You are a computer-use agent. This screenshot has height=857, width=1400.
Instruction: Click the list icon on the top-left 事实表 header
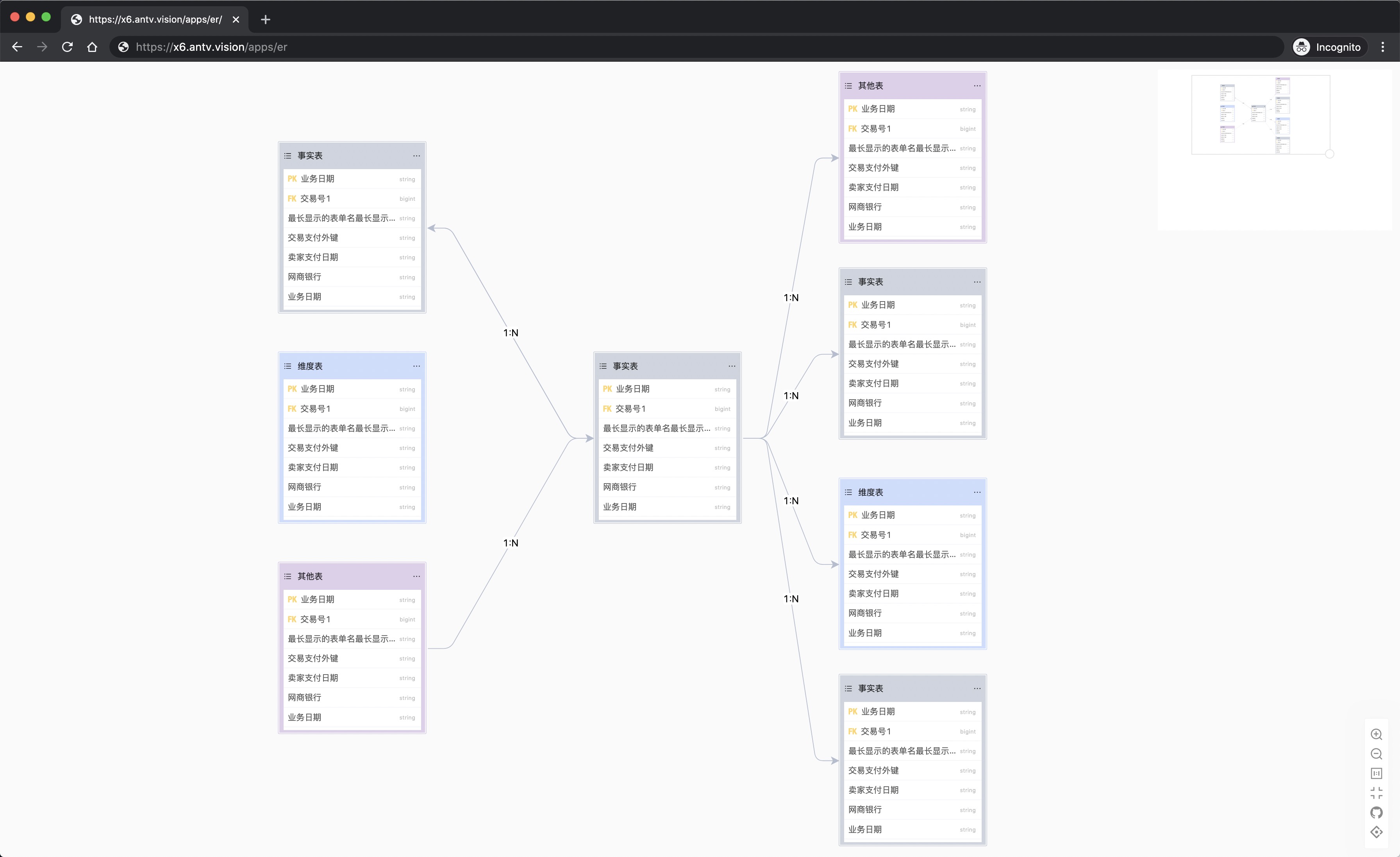pyautogui.click(x=287, y=156)
